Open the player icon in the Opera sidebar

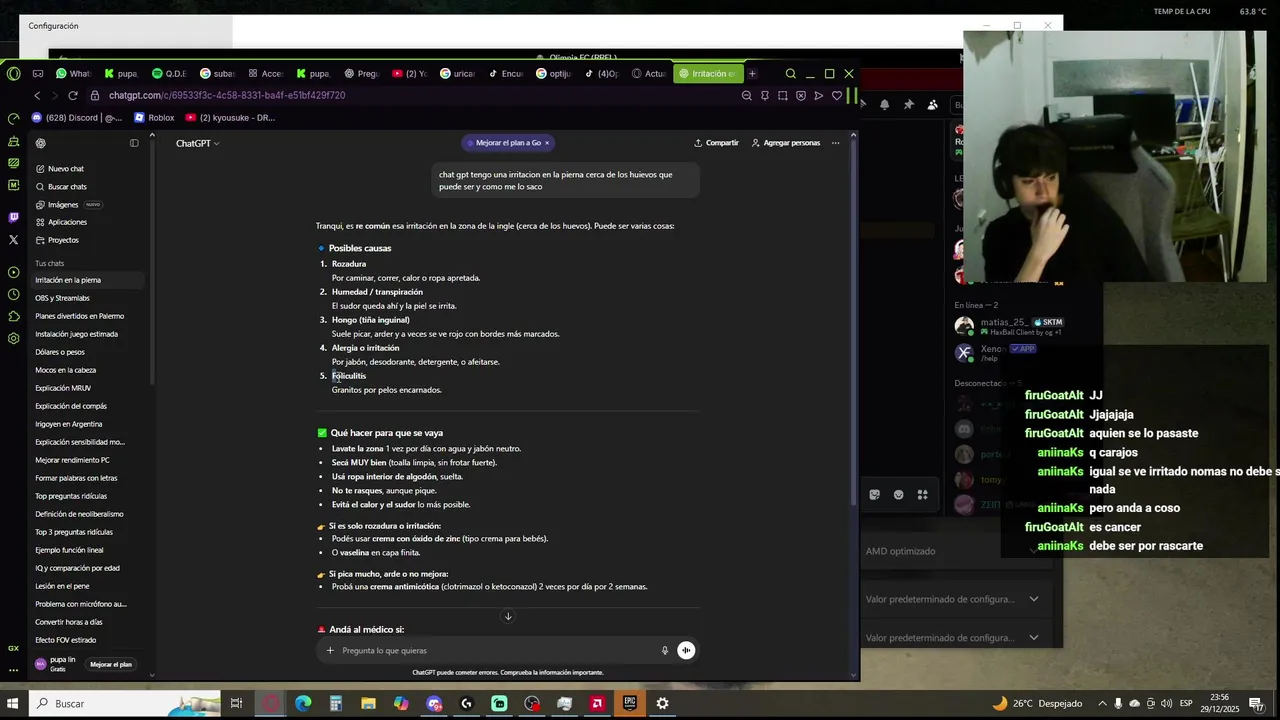pos(13,272)
